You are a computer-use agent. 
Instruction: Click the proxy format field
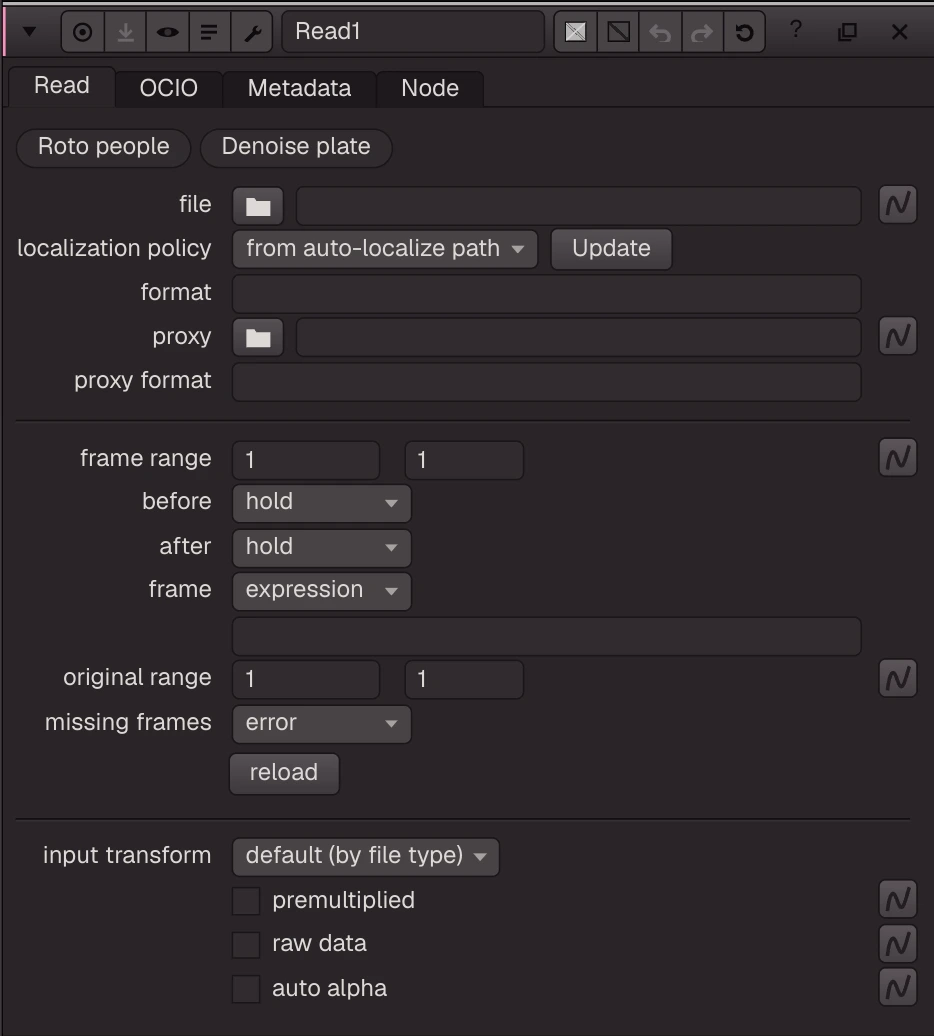(x=547, y=382)
